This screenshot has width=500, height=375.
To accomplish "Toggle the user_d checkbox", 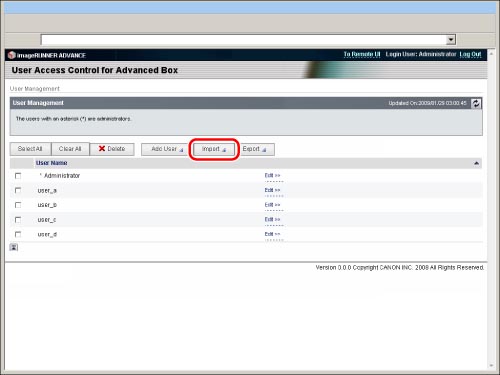I will [x=18, y=234].
